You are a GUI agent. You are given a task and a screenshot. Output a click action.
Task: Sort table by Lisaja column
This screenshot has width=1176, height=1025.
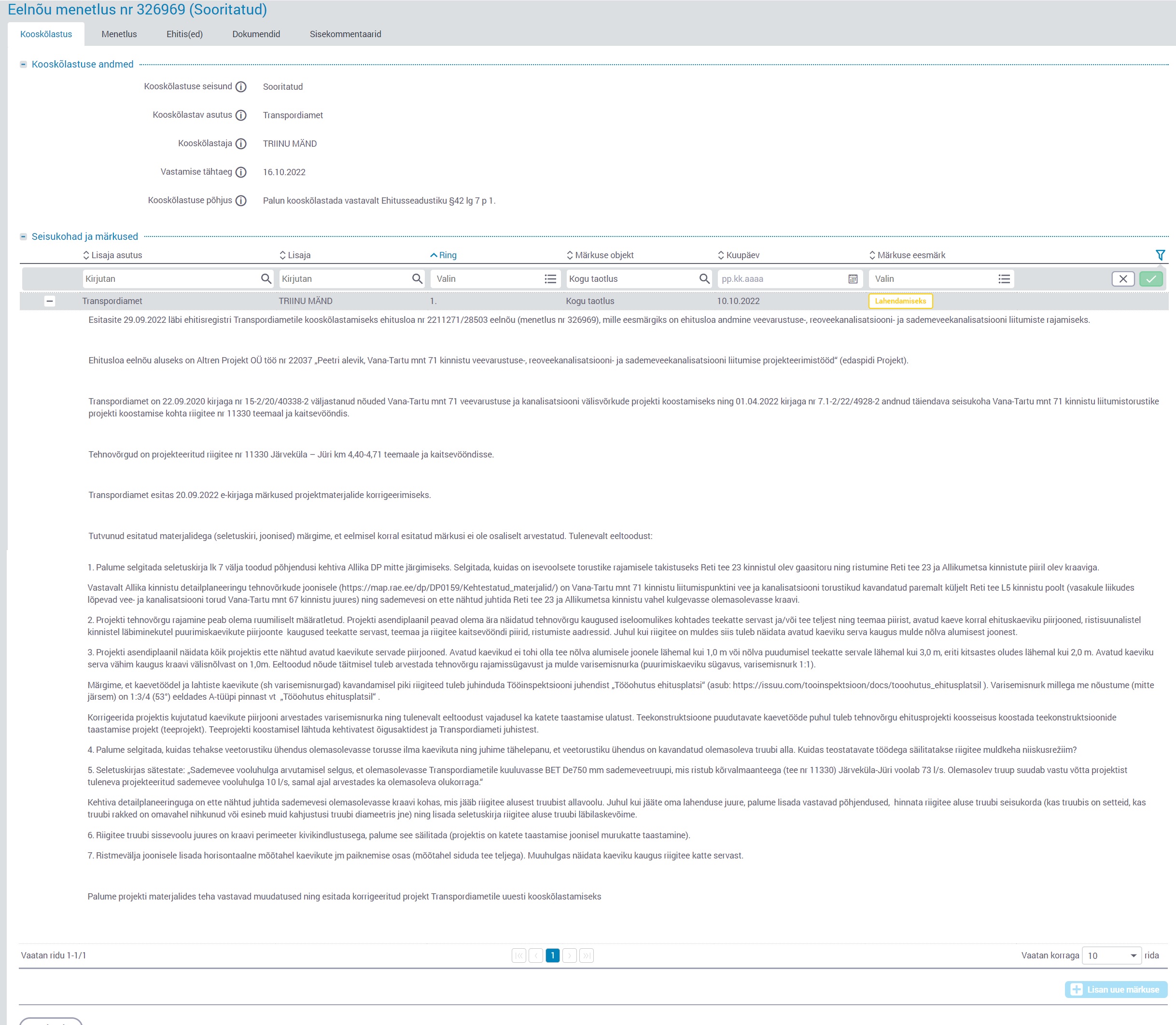[x=295, y=255]
